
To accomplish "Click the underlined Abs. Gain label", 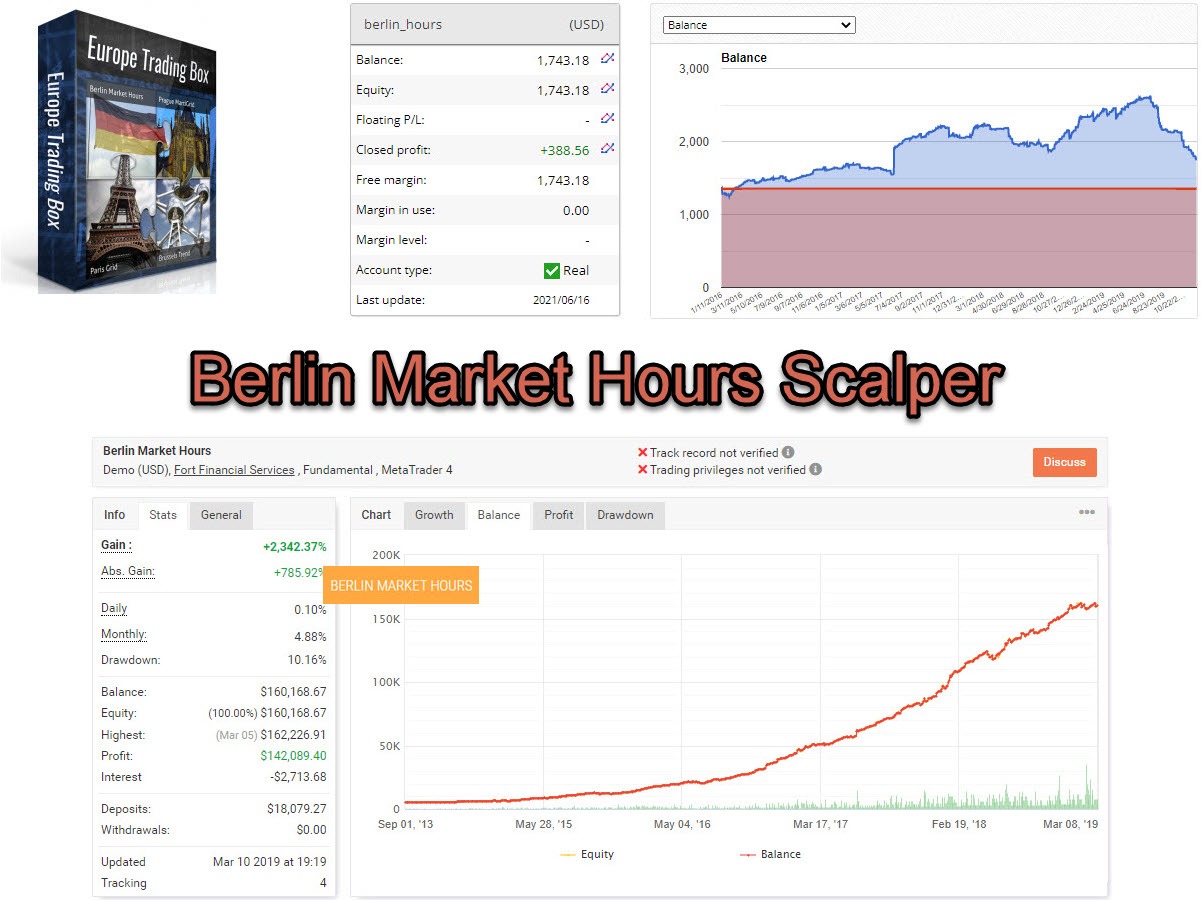I will (x=128, y=572).
